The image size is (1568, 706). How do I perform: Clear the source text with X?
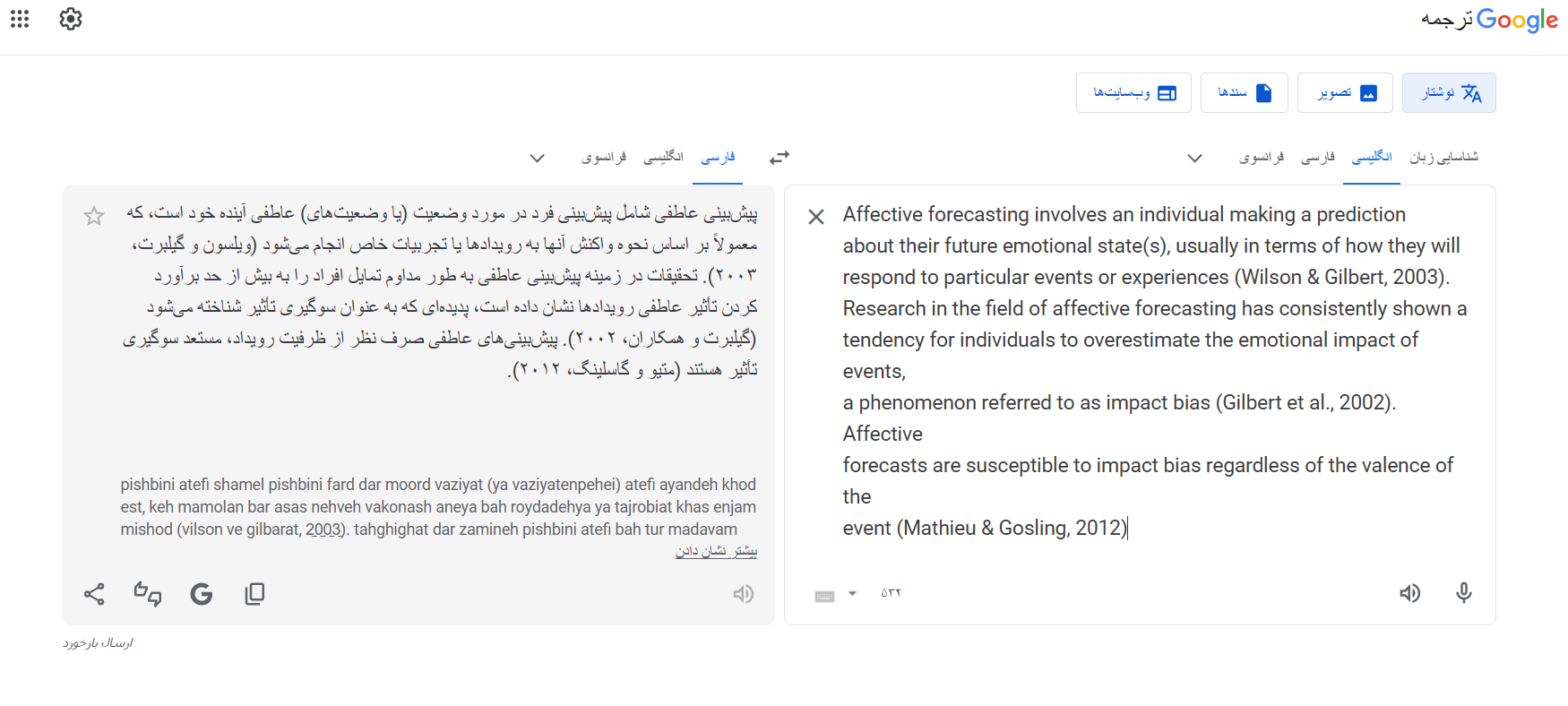click(x=816, y=217)
